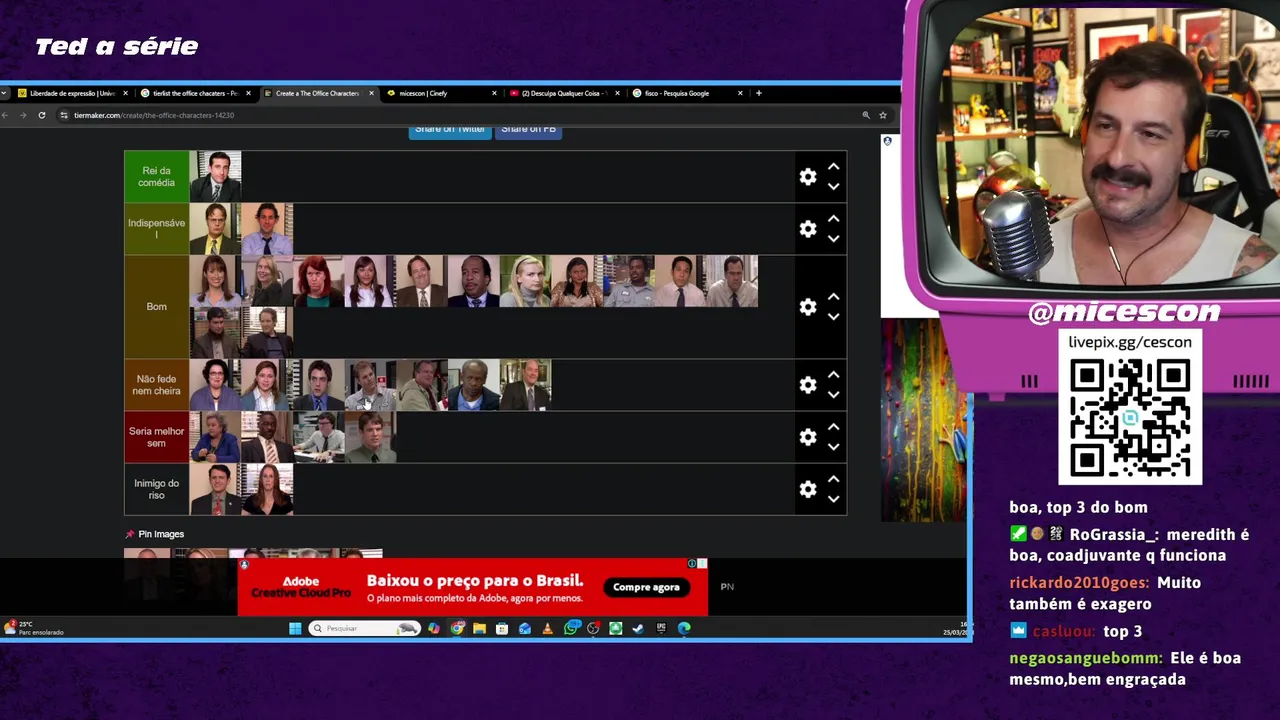Open settings gear for Seria melhor sem tier
The height and width of the screenshot is (720, 1280).
808,437
